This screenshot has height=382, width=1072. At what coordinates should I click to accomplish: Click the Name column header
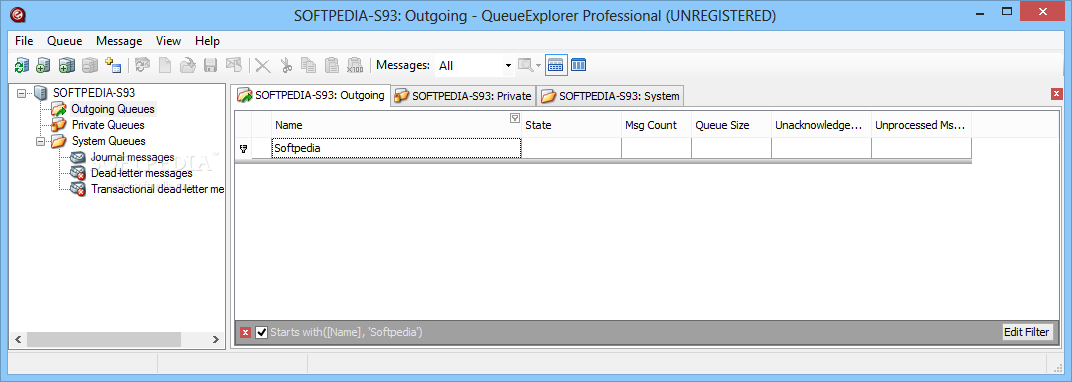point(397,125)
